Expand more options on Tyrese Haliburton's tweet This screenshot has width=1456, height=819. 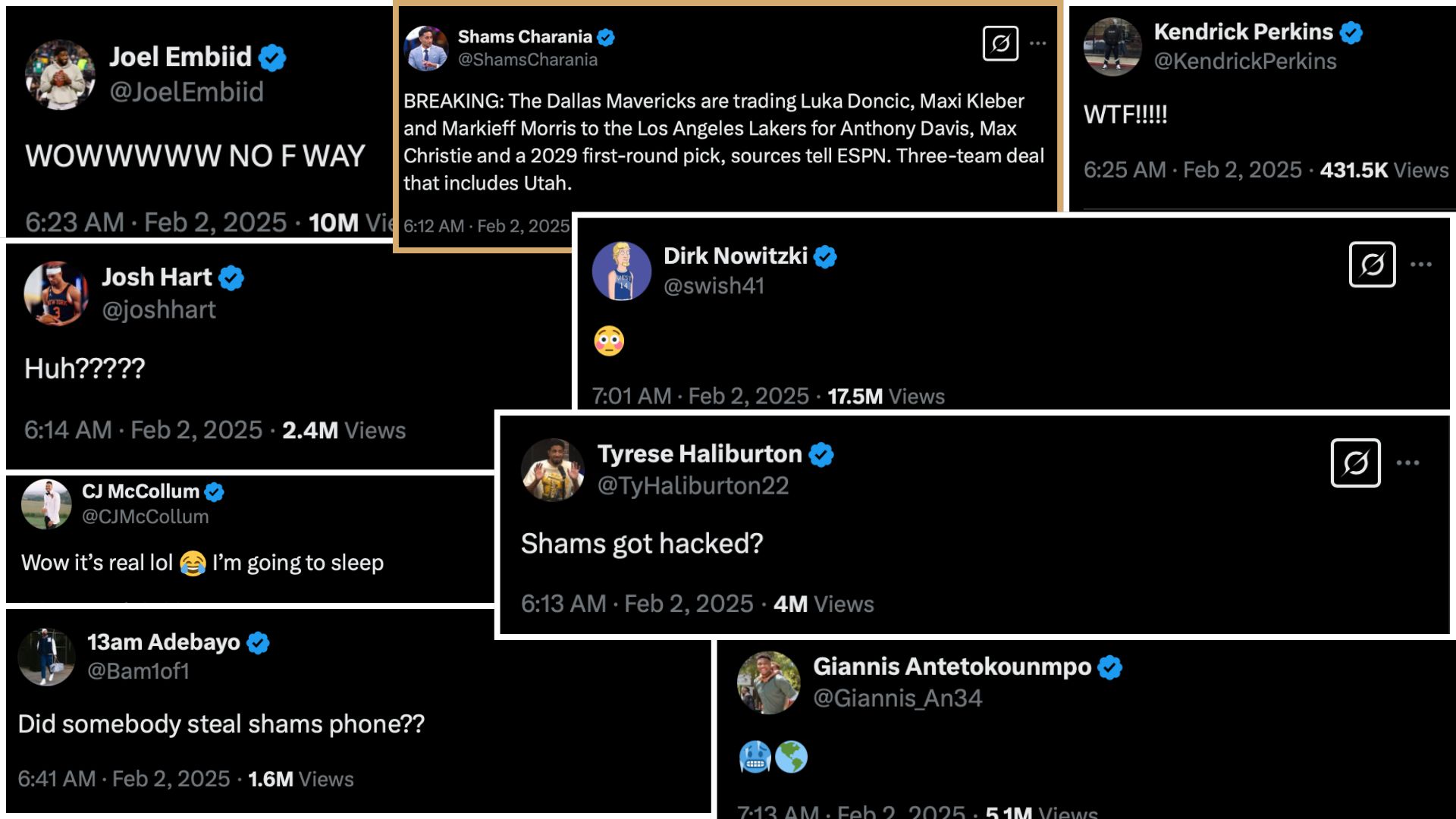pos(1407,463)
